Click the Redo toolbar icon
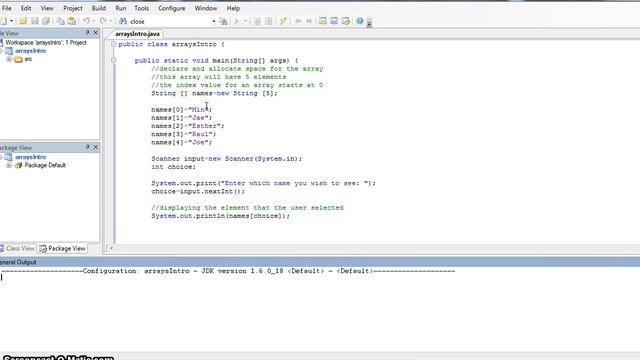The width and height of the screenshot is (640, 360). click(103, 21)
